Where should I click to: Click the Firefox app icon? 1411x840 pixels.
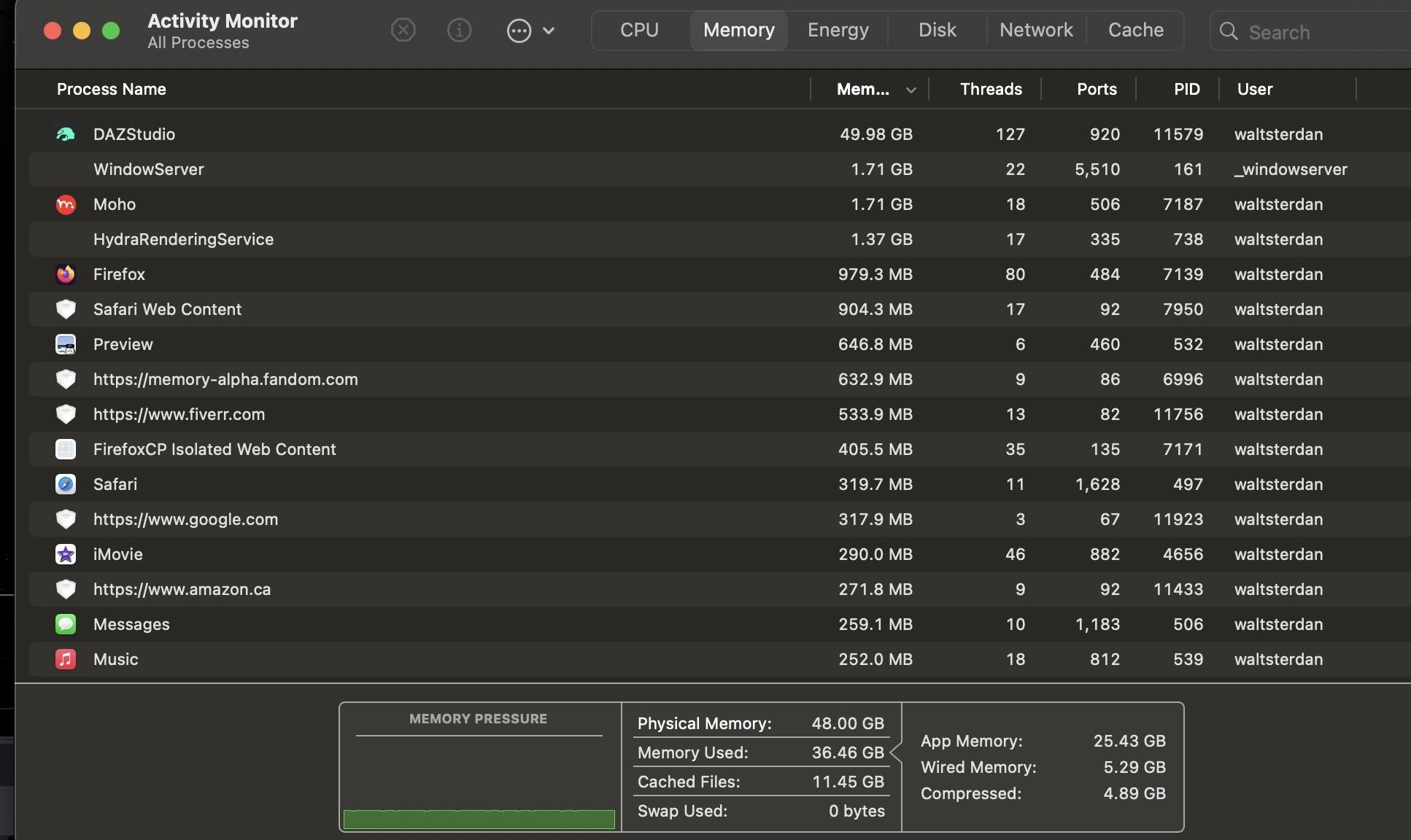(66, 274)
